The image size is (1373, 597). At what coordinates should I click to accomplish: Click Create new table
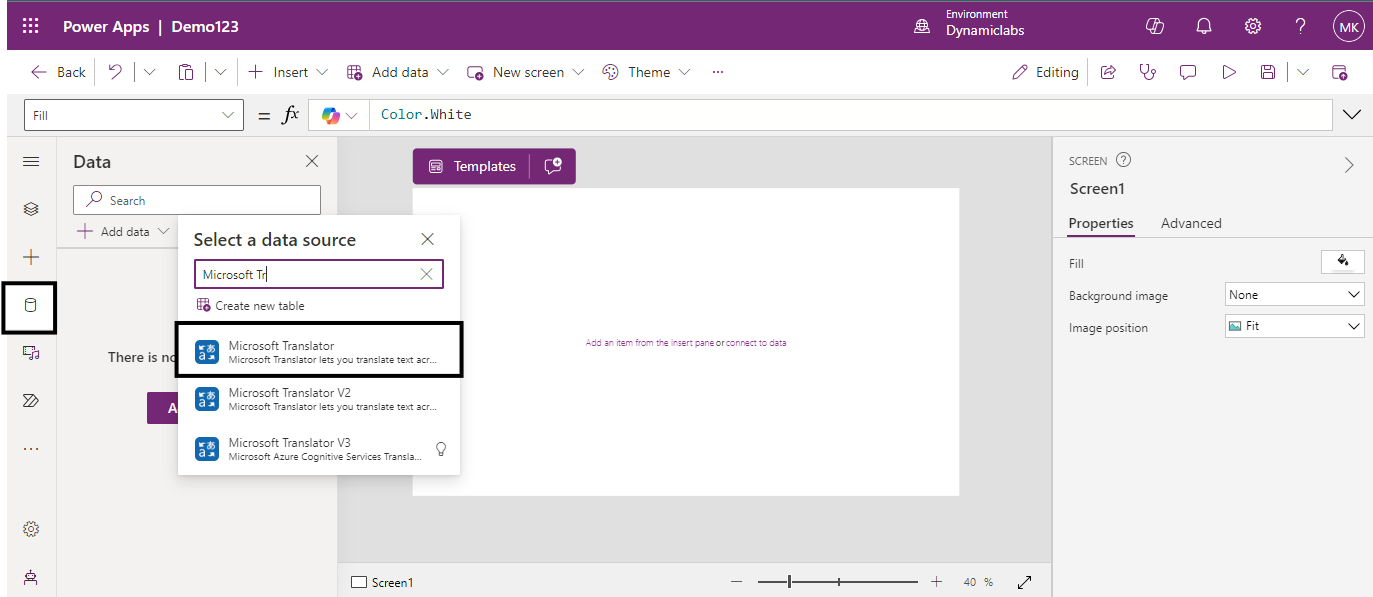pyautogui.click(x=259, y=306)
